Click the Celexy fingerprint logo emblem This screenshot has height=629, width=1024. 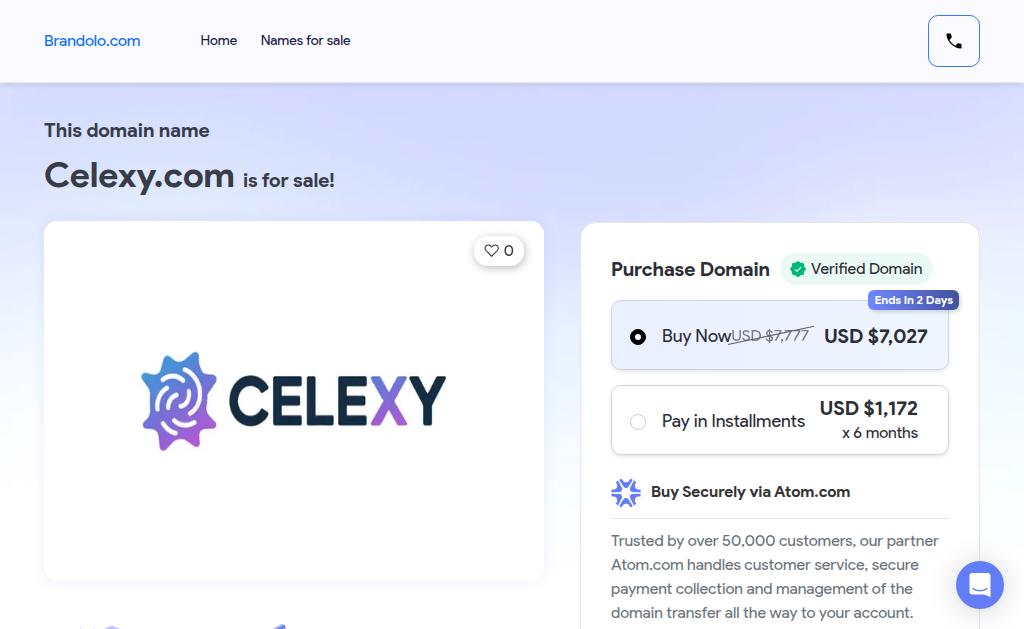[x=180, y=400]
